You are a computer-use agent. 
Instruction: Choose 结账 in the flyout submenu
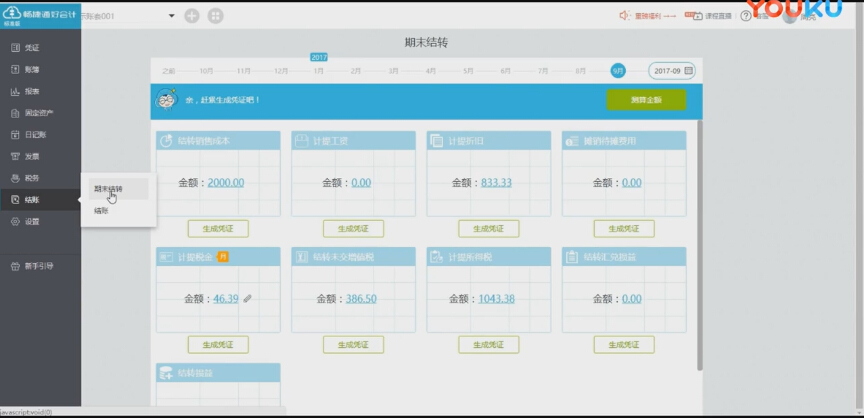(x=102, y=210)
